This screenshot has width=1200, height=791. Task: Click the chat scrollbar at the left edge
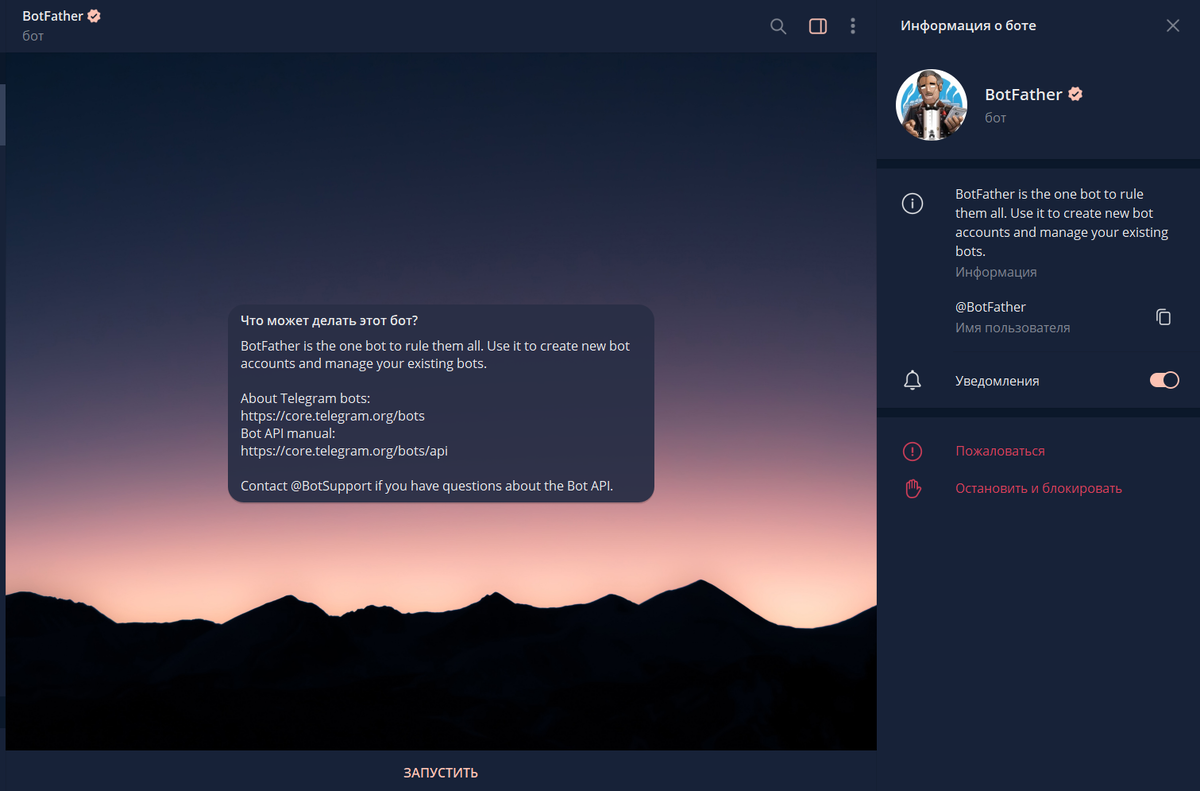2,115
